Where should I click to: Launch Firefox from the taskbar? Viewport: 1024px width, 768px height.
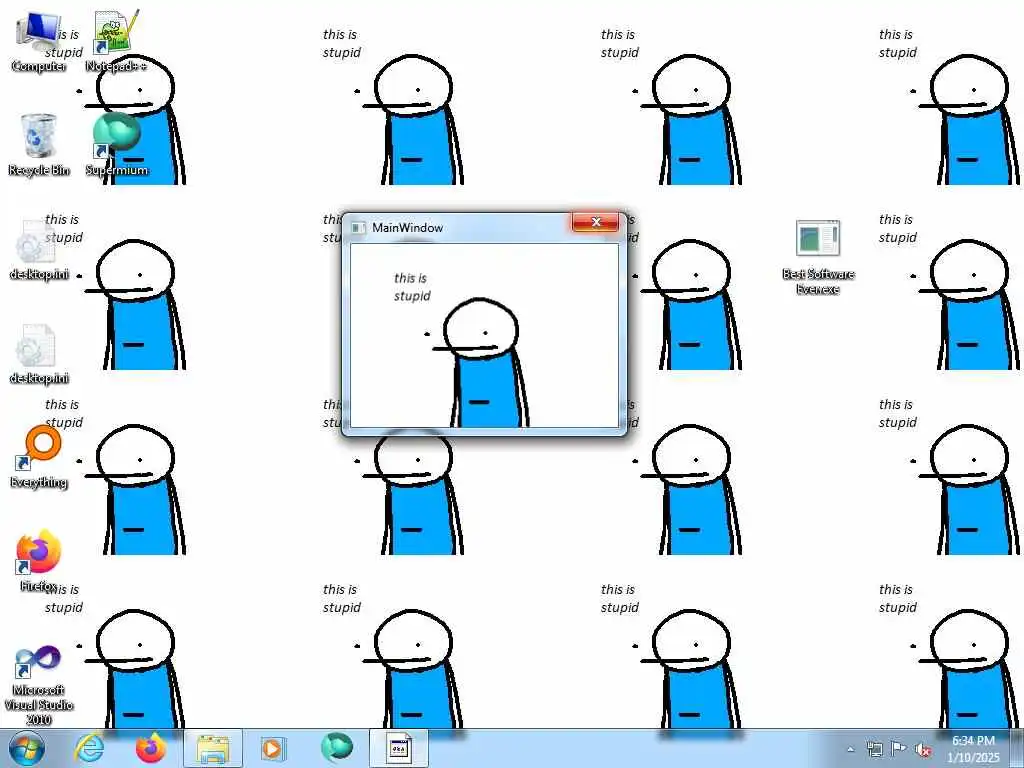point(151,748)
